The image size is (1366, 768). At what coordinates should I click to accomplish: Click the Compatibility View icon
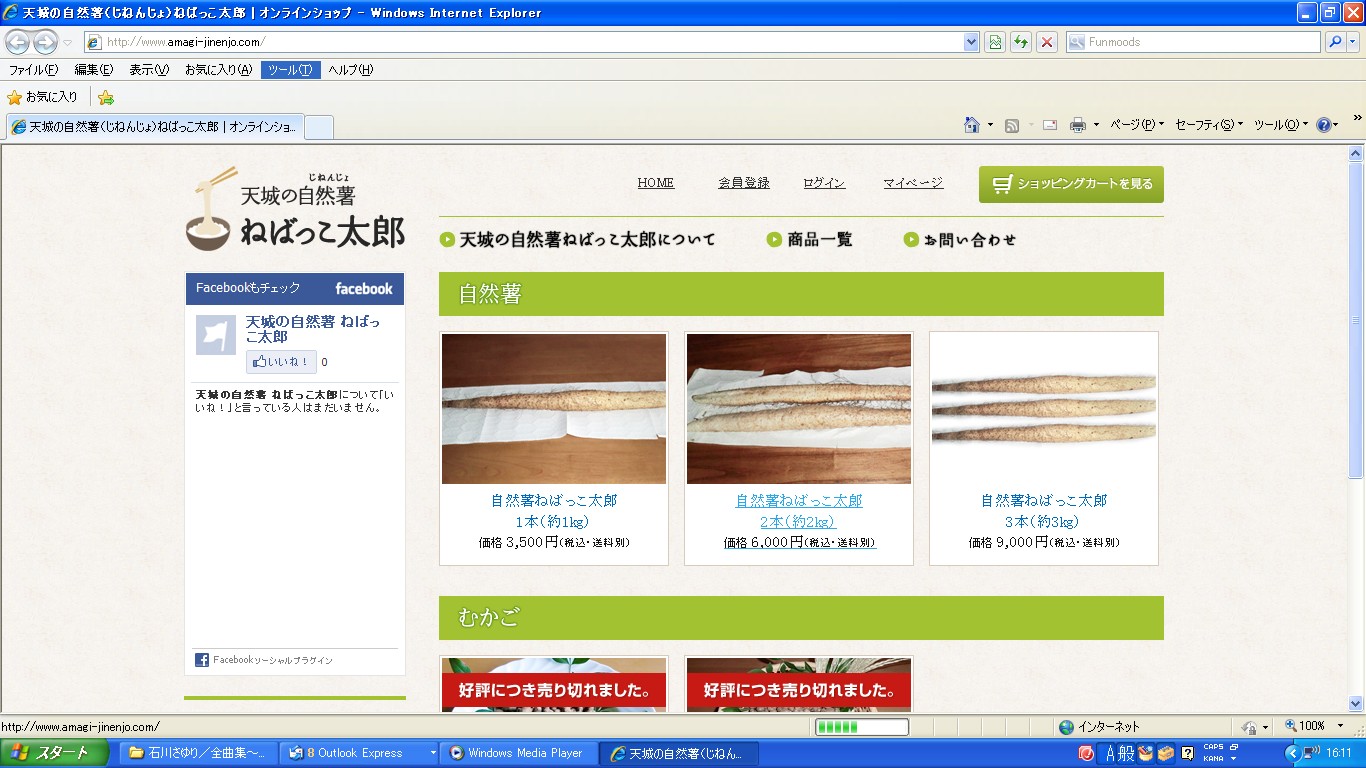point(995,42)
